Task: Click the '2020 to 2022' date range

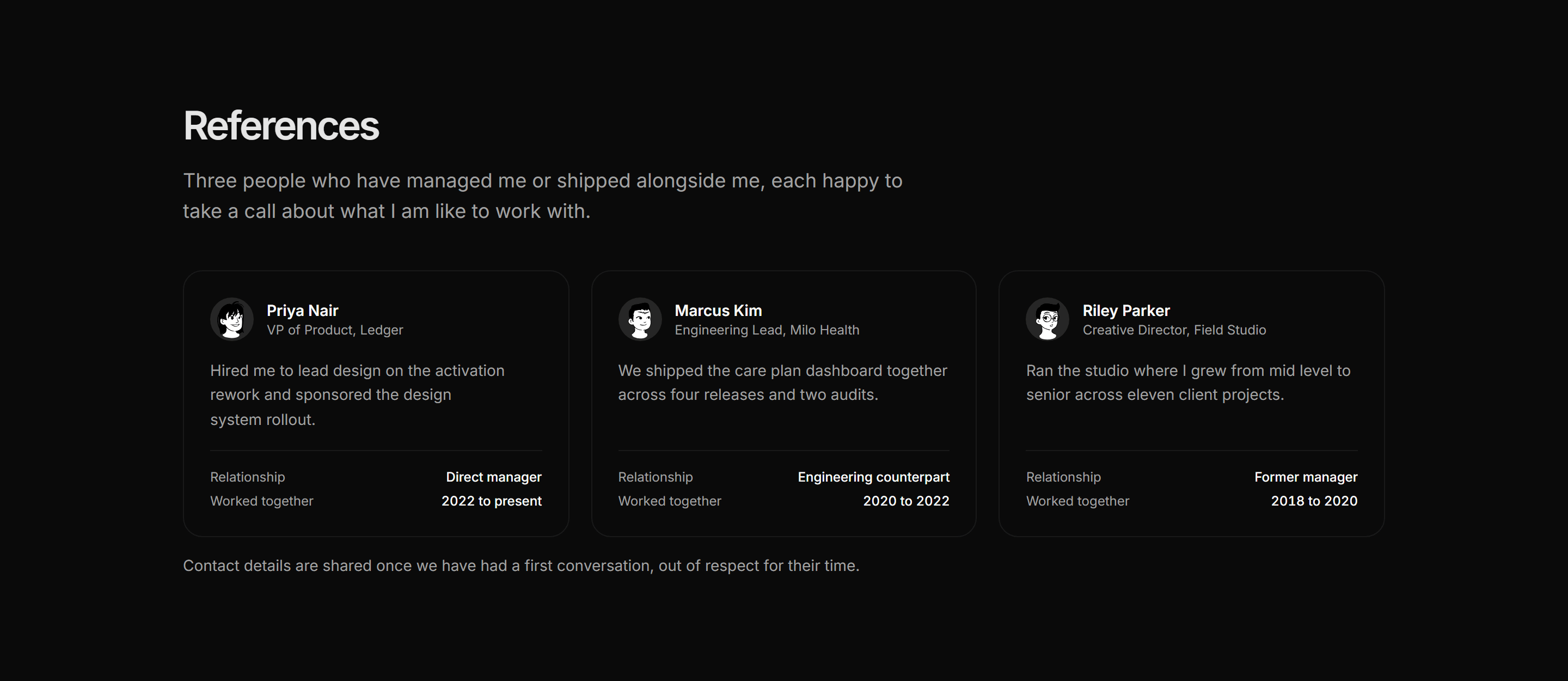Action: click(906, 501)
